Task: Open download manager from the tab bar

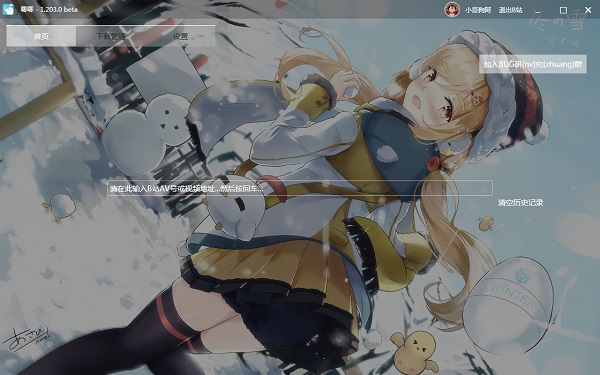Action: coord(111,36)
